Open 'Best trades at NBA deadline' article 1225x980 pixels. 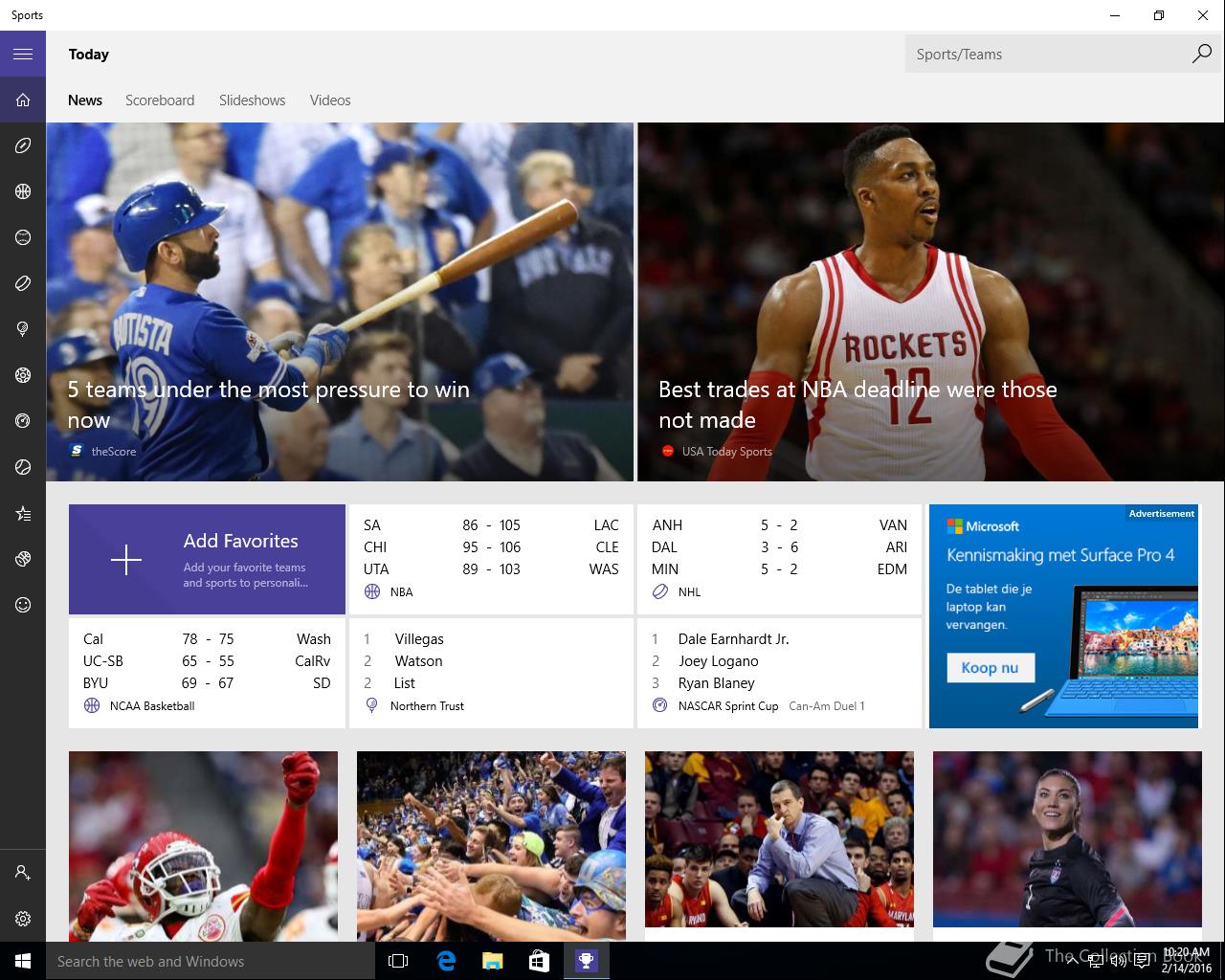coord(931,301)
